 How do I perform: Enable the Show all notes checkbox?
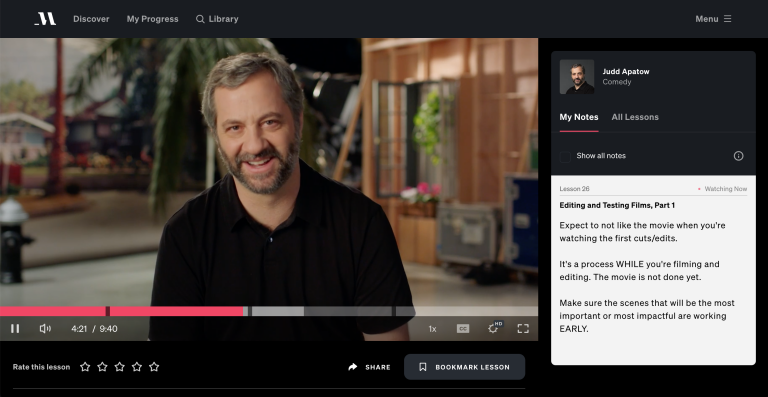pos(565,156)
